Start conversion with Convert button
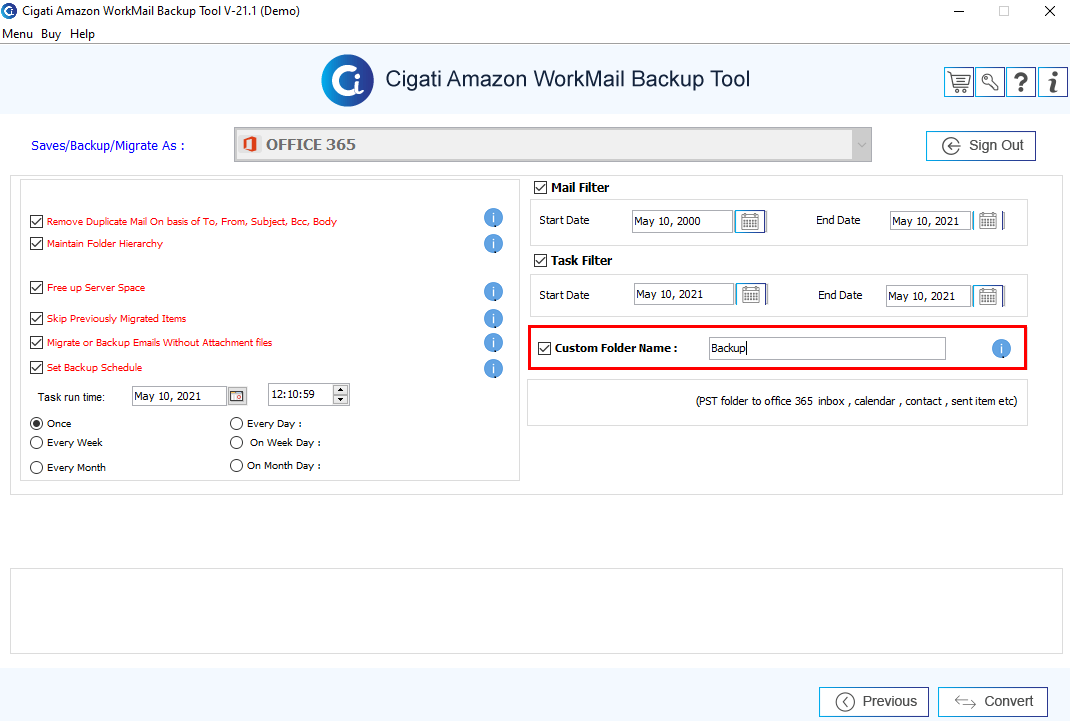The width and height of the screenshot is (1070, 721). [993, 702]
